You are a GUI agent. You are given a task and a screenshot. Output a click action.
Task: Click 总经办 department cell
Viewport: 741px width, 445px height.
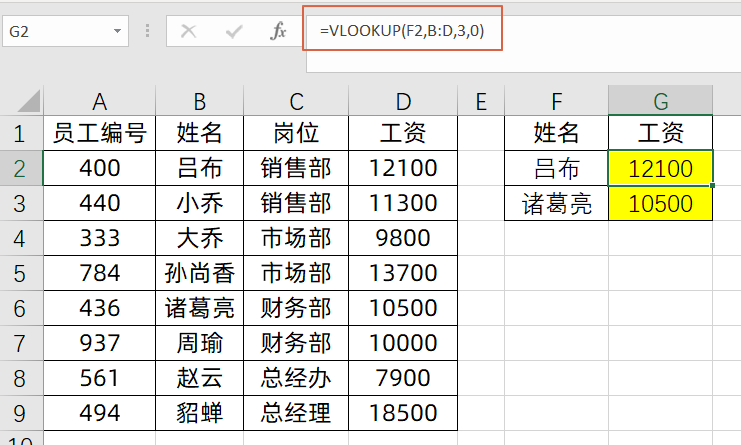tap(296, 378)
